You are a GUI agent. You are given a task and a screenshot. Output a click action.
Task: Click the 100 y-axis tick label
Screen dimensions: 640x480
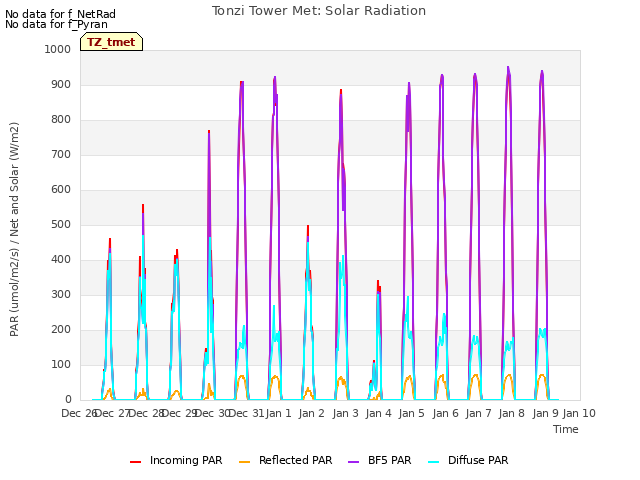tap(61, 364)
